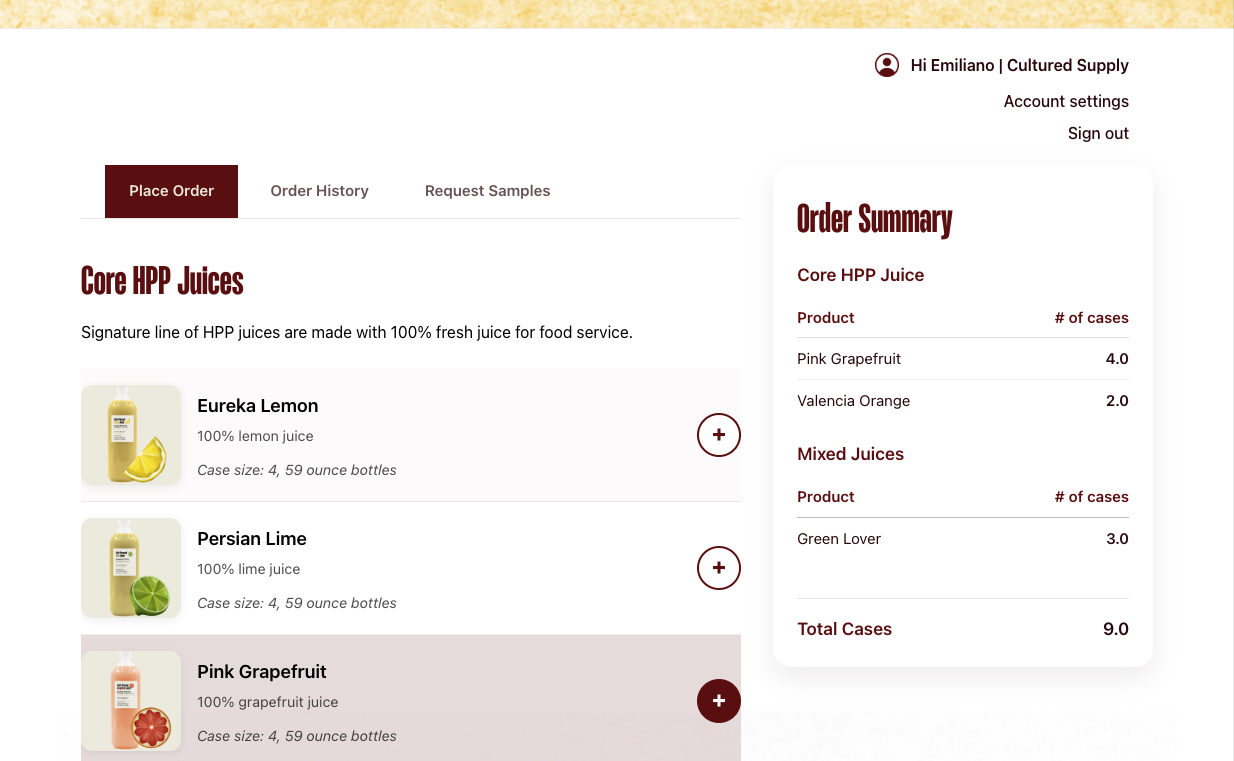Add Eureka Lemon with plus button
Screen dimensions: 1234x761
[718, 435]
